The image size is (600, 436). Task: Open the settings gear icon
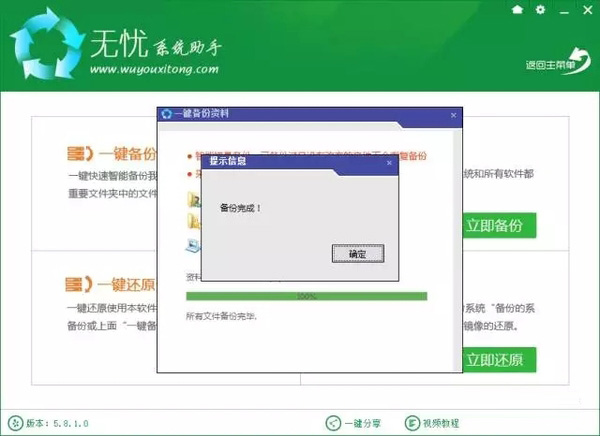(x=540, y=9)
